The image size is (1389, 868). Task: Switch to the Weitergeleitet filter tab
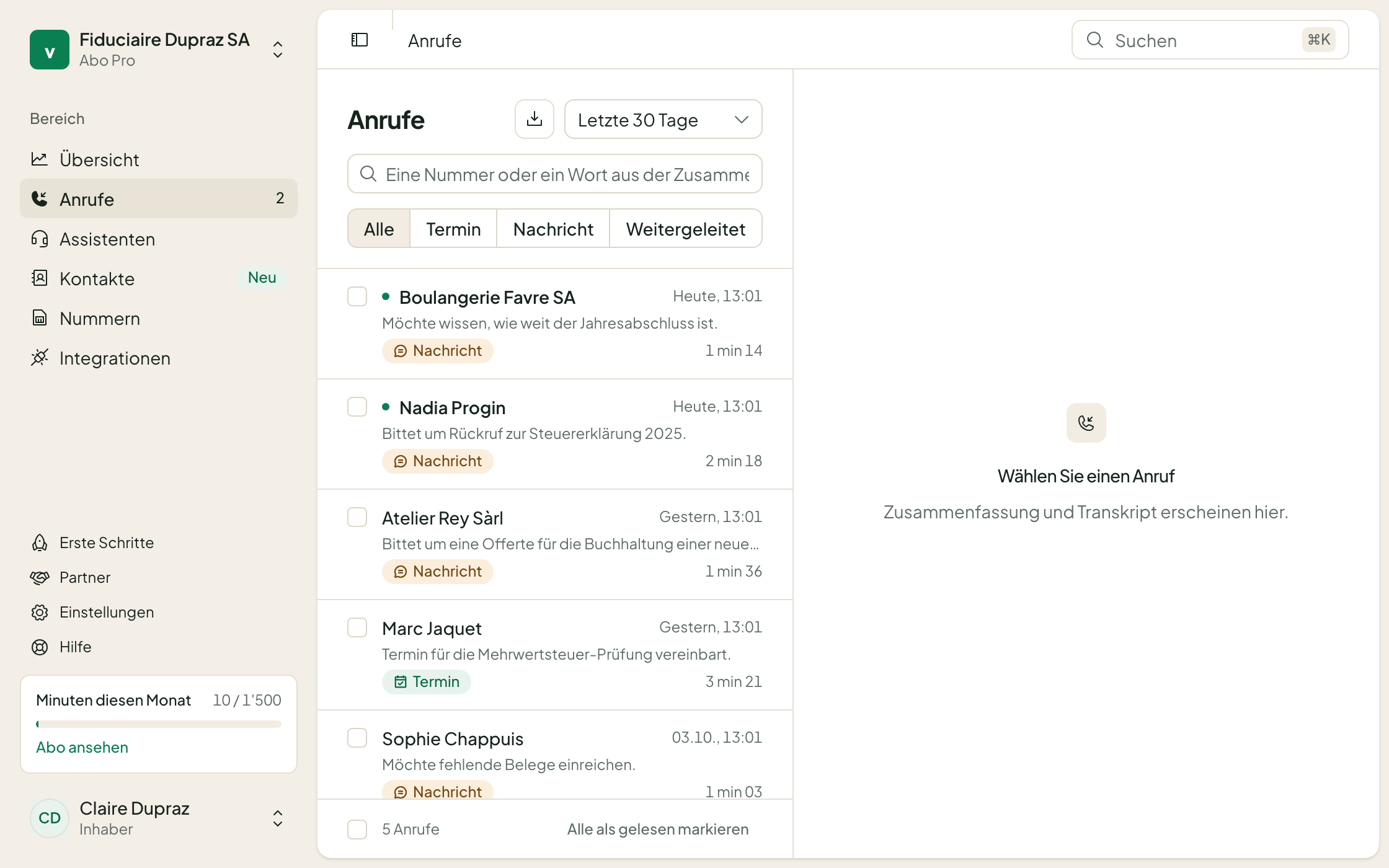[686, 229]
